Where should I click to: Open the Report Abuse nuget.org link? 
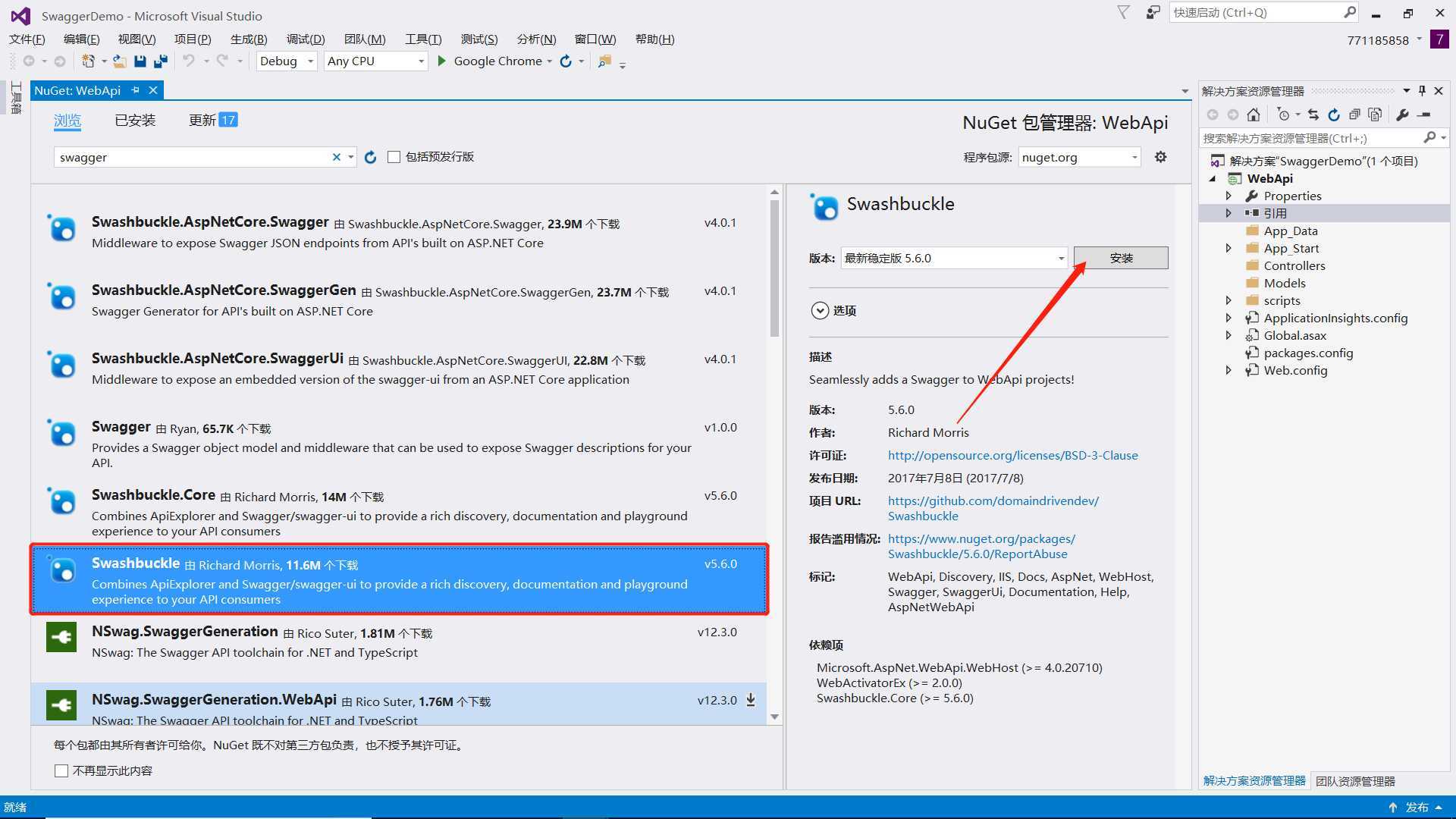coord(981,546)
